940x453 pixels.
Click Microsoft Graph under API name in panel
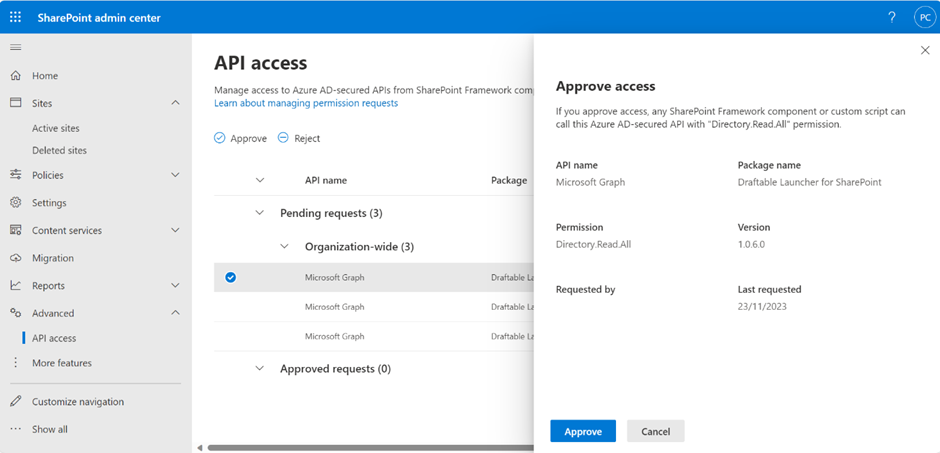click(x=590, y=182)
